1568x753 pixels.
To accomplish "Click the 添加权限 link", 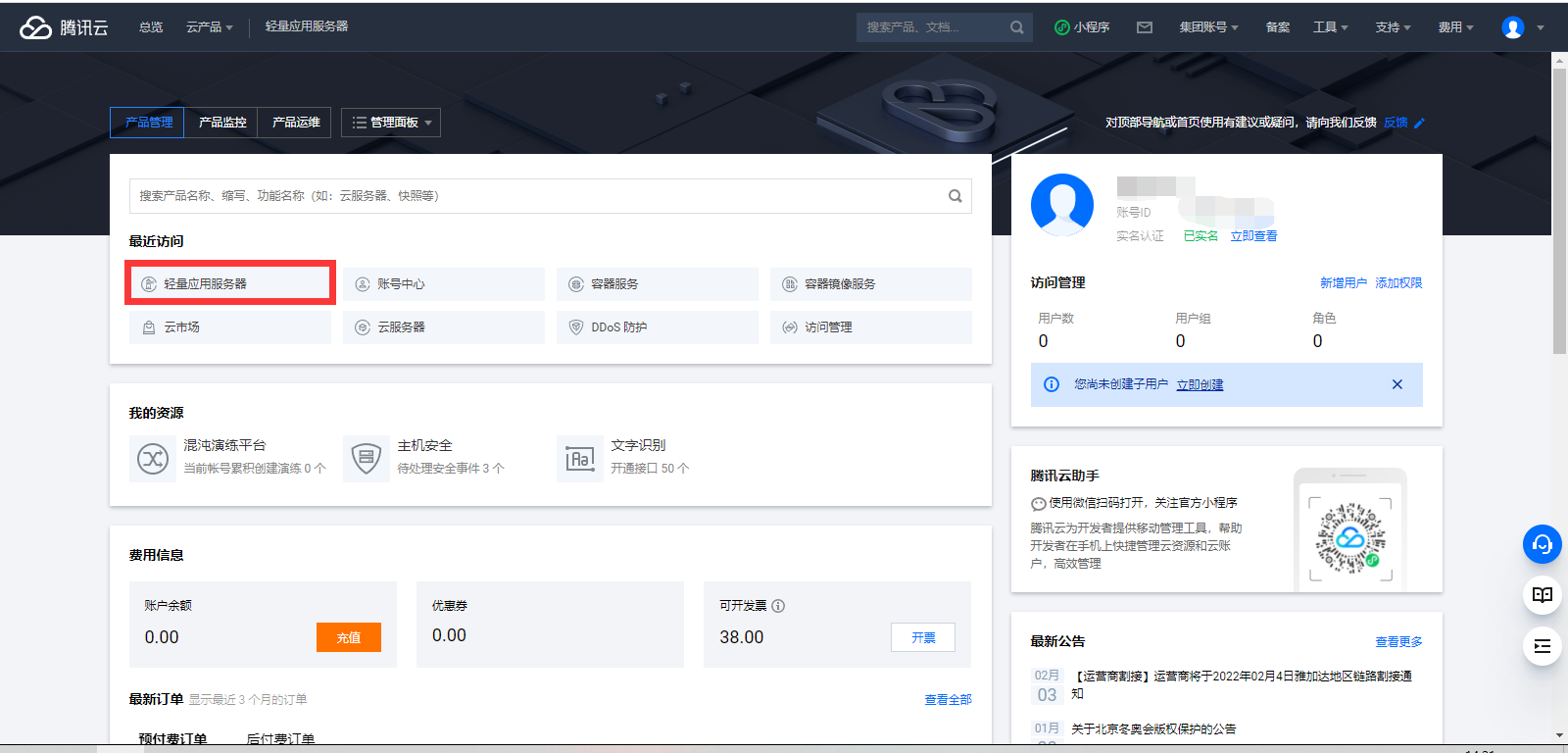I will tap(1398, 283).
